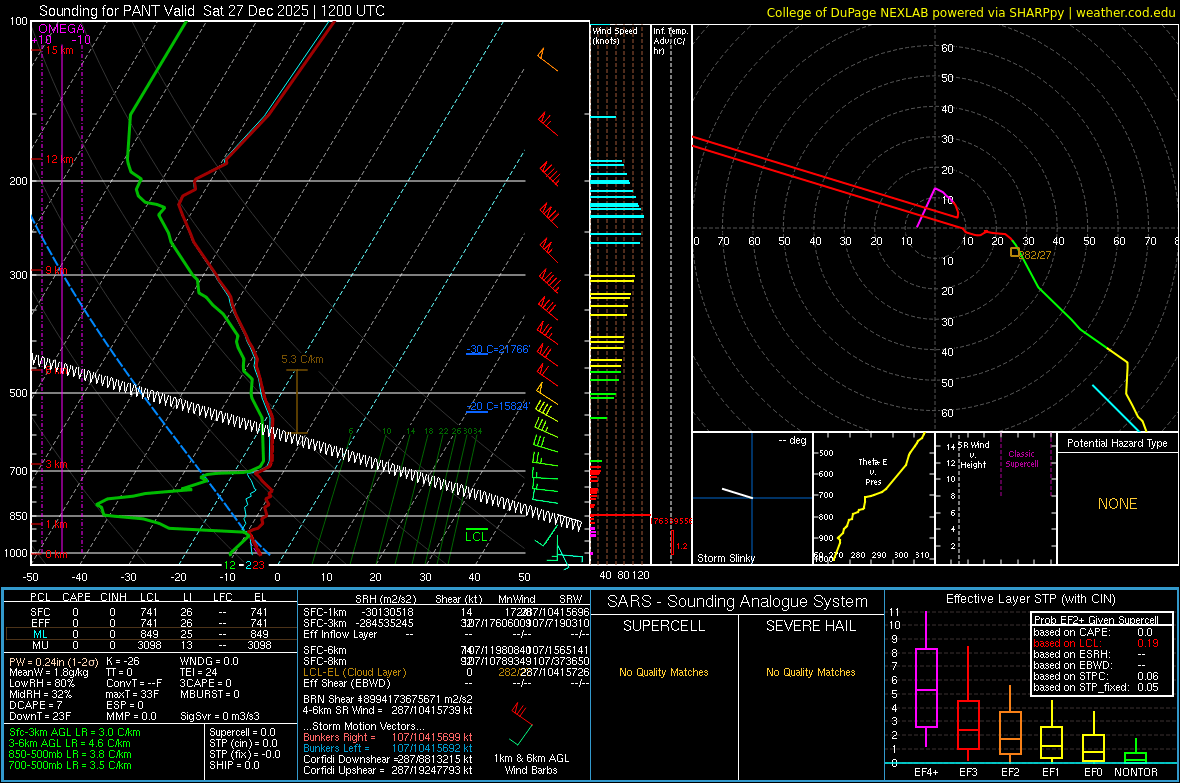Image resolution: width=1180 pixels, height=783 pixels.
Task: Click the "Effective Layer STP (with CIN)" title
Action: [x=1031, y=599]
